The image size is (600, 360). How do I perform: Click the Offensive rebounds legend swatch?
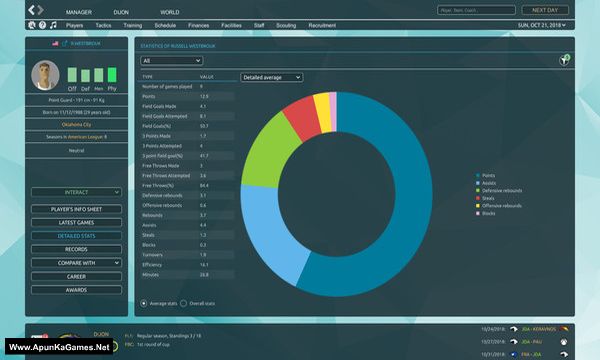click(478, 206)
